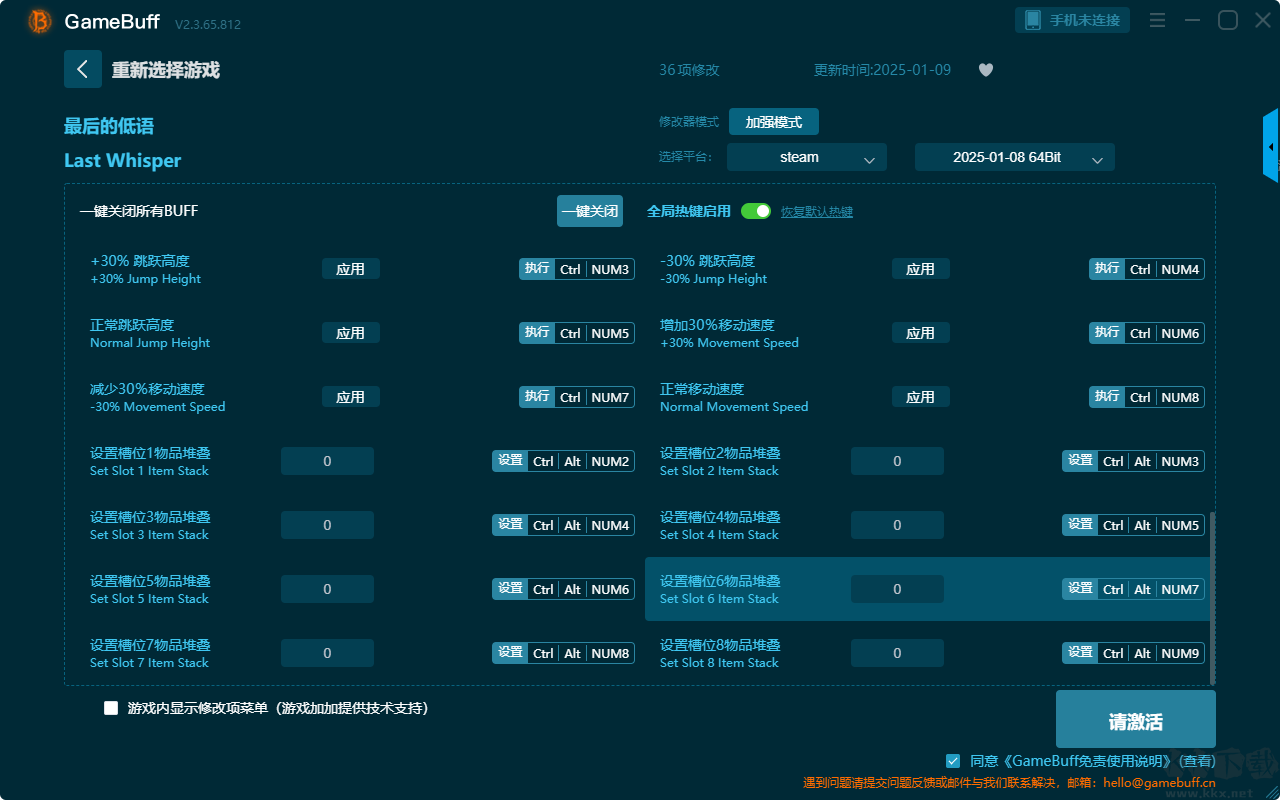1280x800 pixels.
Task: Click the Last Whisper game title
Action: click(123, 161)
